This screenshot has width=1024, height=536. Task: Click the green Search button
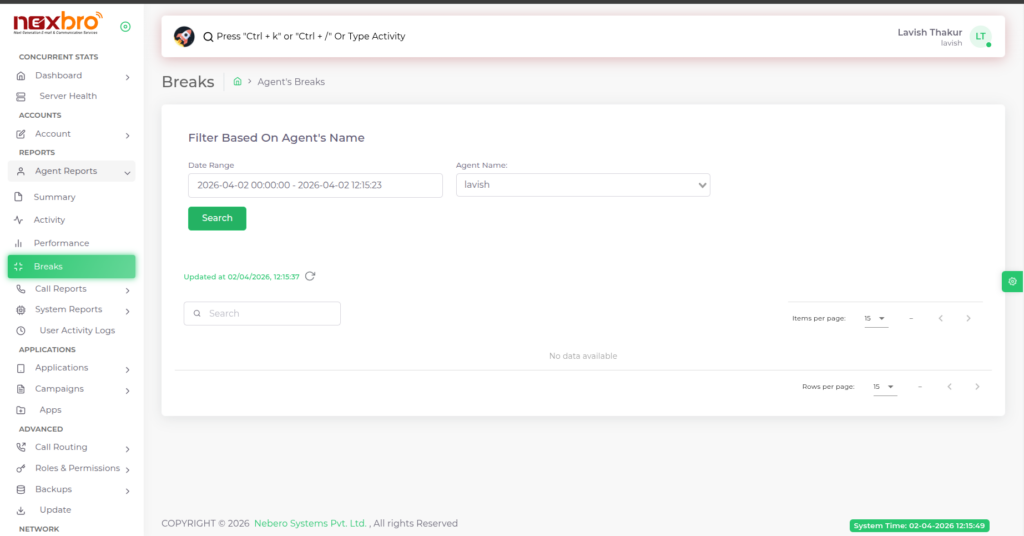click(x=217, y=218)
